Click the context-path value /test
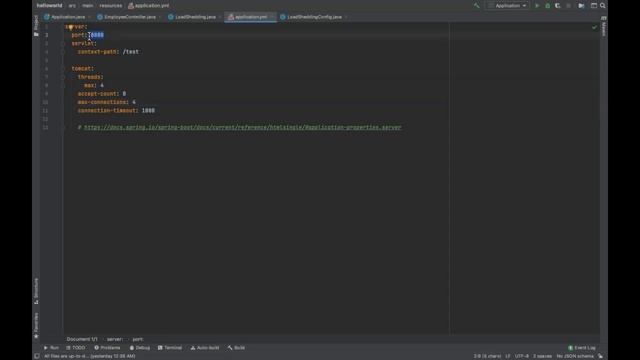 coord(131,52)
